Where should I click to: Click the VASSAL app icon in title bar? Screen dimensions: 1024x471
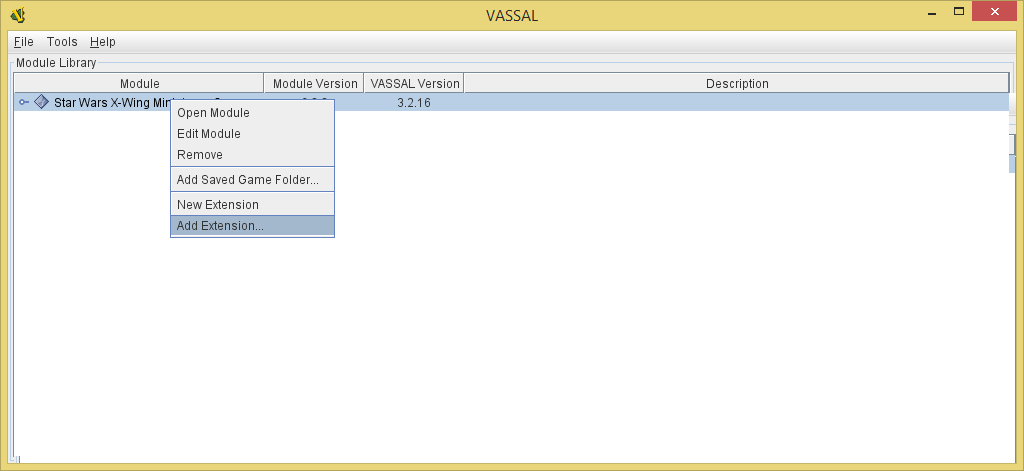click(x=17, y=14)
